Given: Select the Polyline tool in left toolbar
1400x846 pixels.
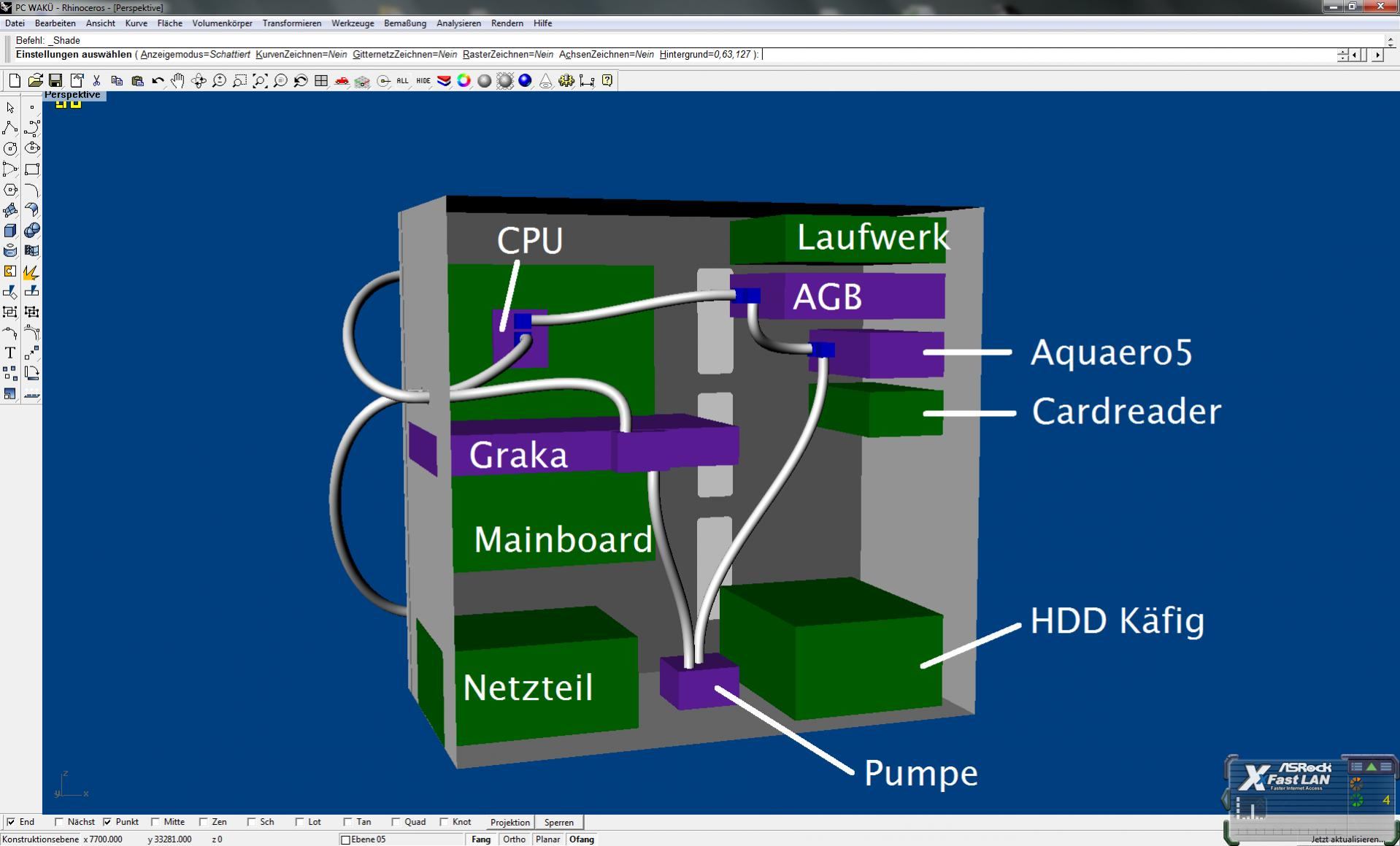Looking at the screenshot, I should [10, 128].
